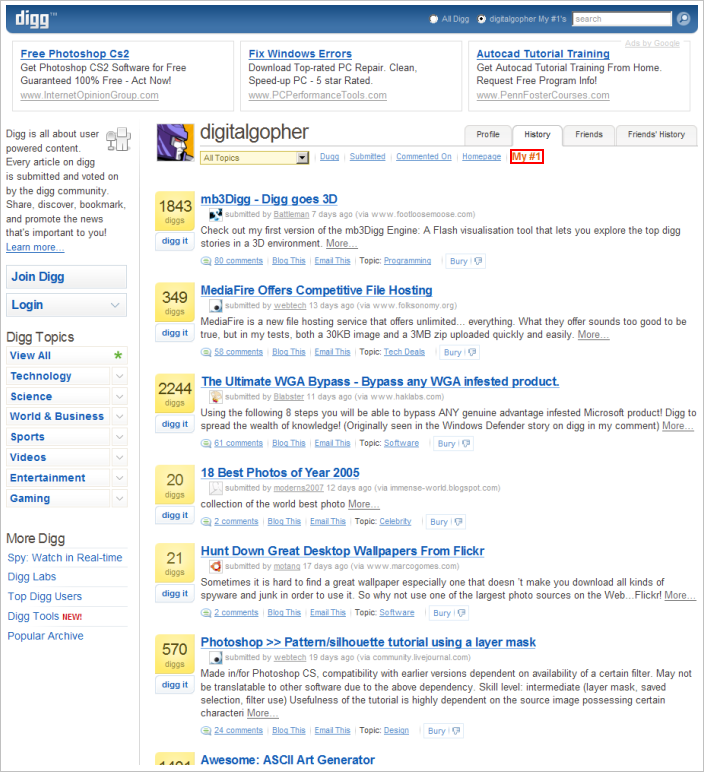Click the green star beside View All
Viewport: 704px width, 772px height.
pos(118,355)
